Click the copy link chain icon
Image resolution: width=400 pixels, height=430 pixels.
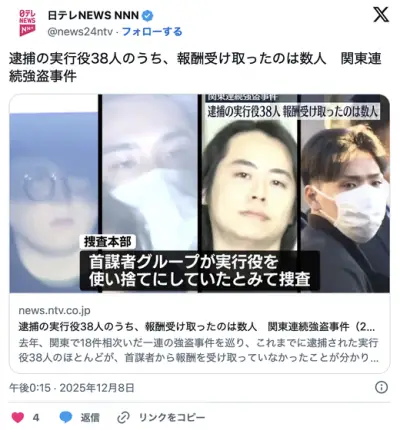coord(123,417)
